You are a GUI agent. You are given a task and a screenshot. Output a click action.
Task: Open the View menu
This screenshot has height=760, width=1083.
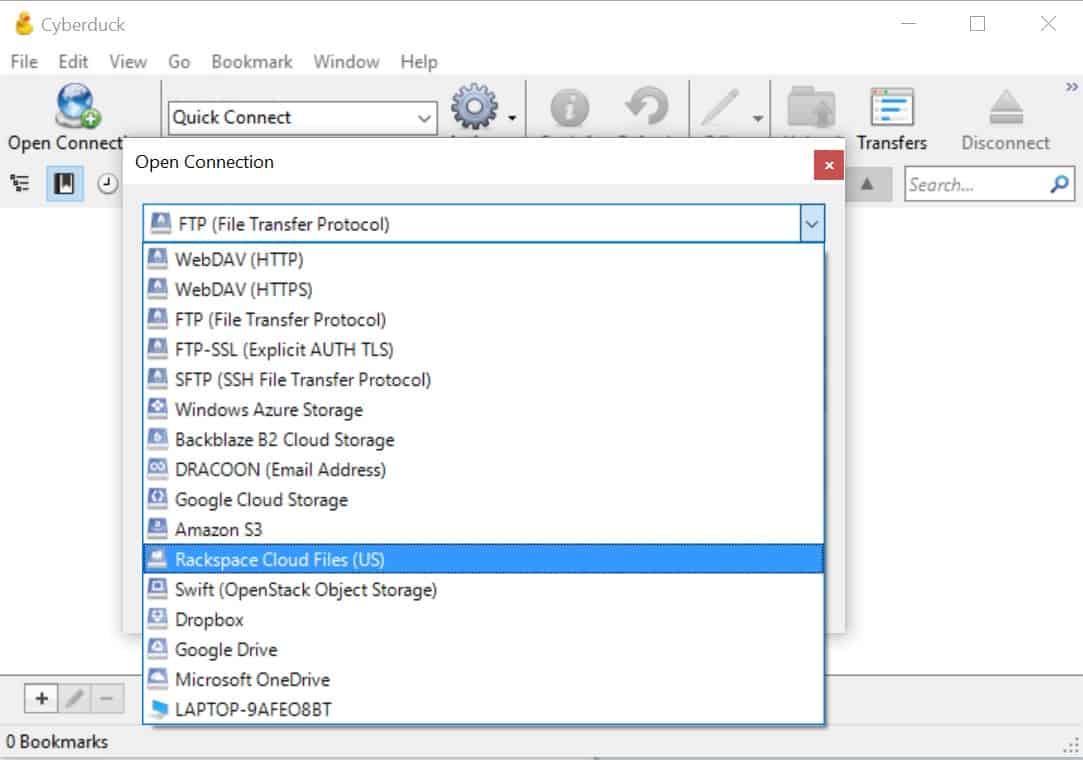[128, 61]
